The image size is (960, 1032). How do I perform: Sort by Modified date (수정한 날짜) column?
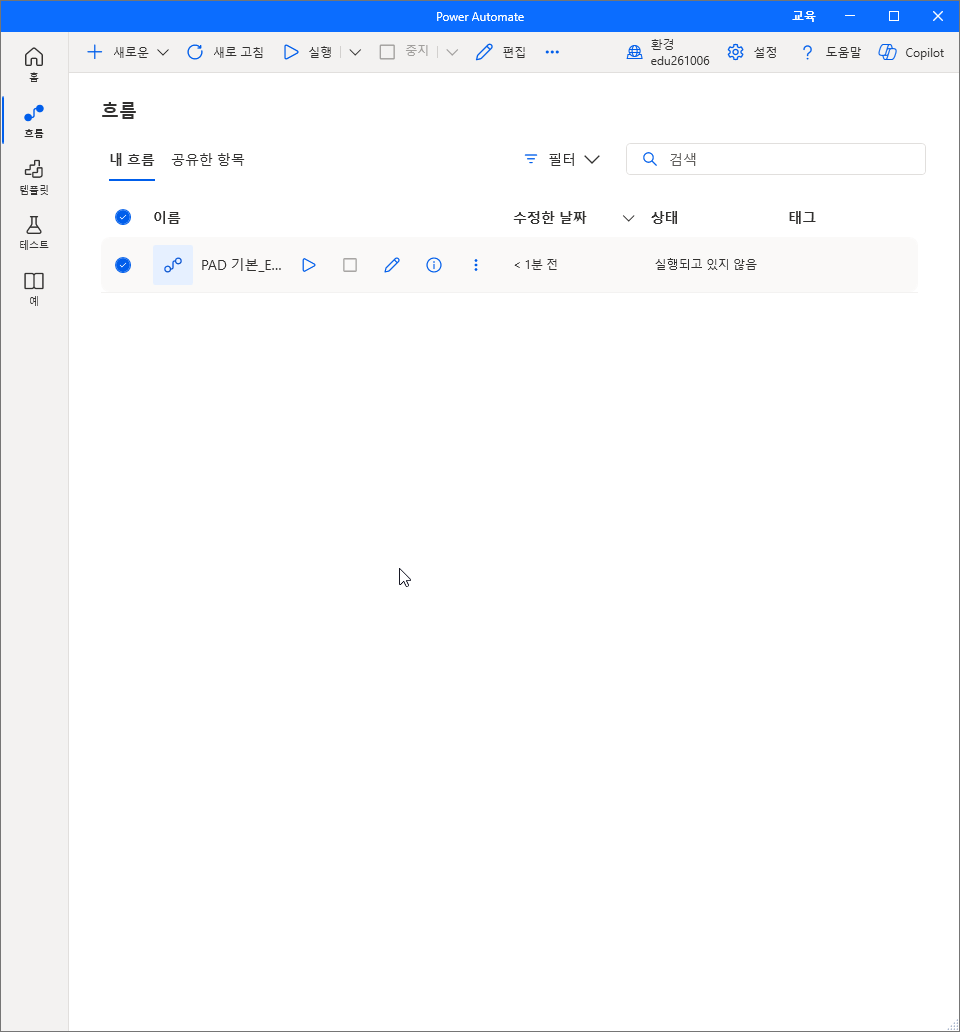pos(549,217)
